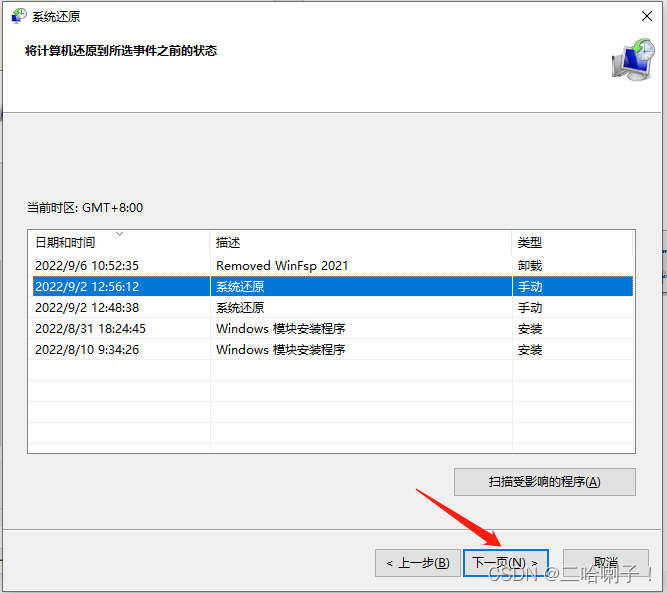Click 手动 type in the 12:56:12 row
The image size is (667, 593).
(530, 286)
